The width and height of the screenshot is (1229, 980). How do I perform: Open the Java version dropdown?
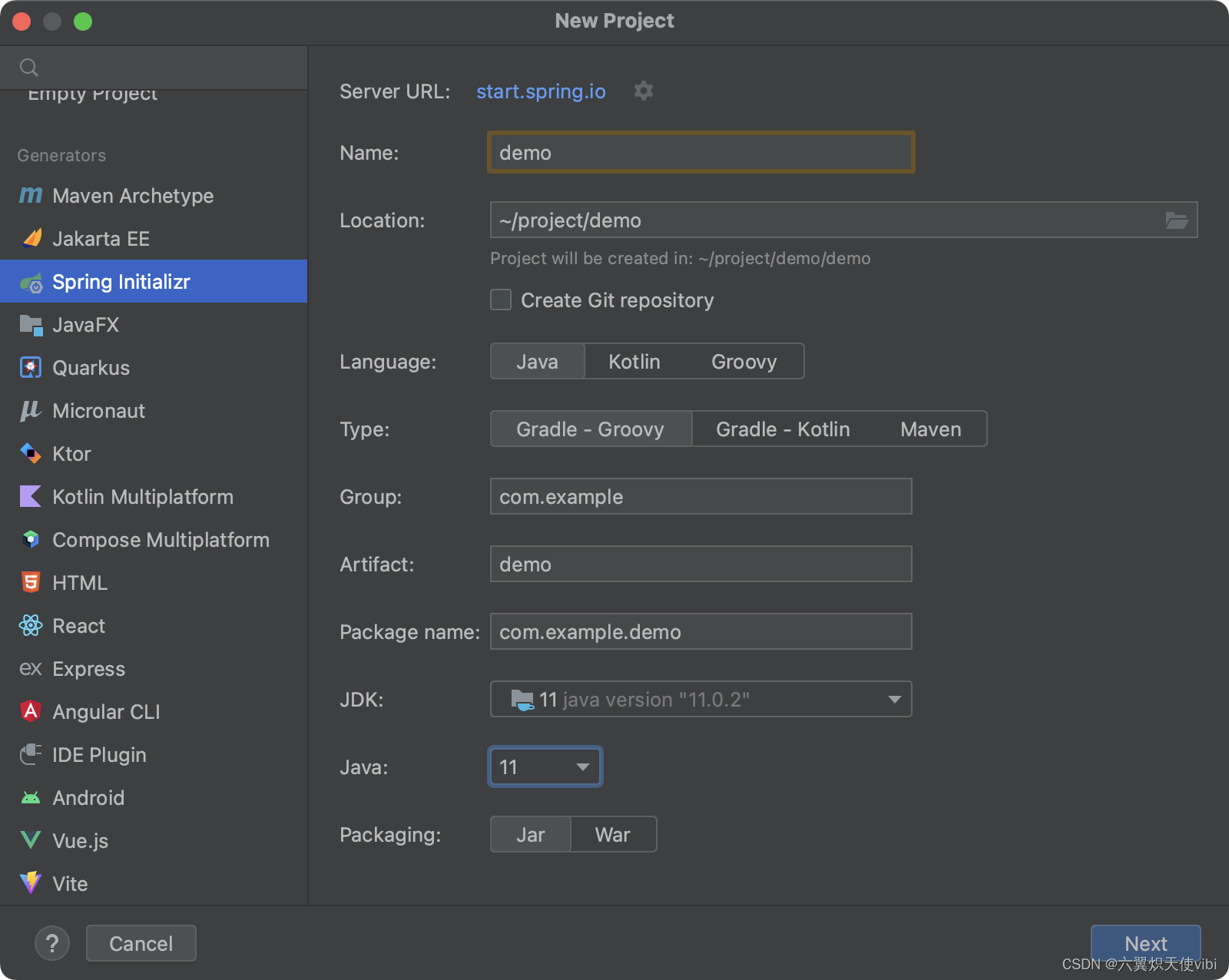point(545,766)
